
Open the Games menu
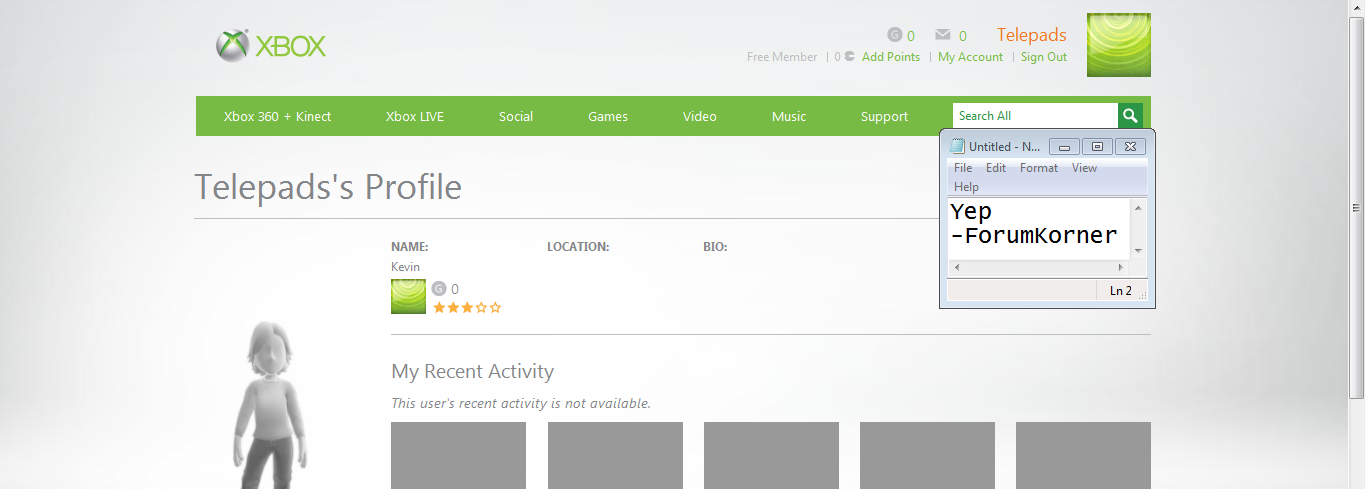[x=608, y=117]
